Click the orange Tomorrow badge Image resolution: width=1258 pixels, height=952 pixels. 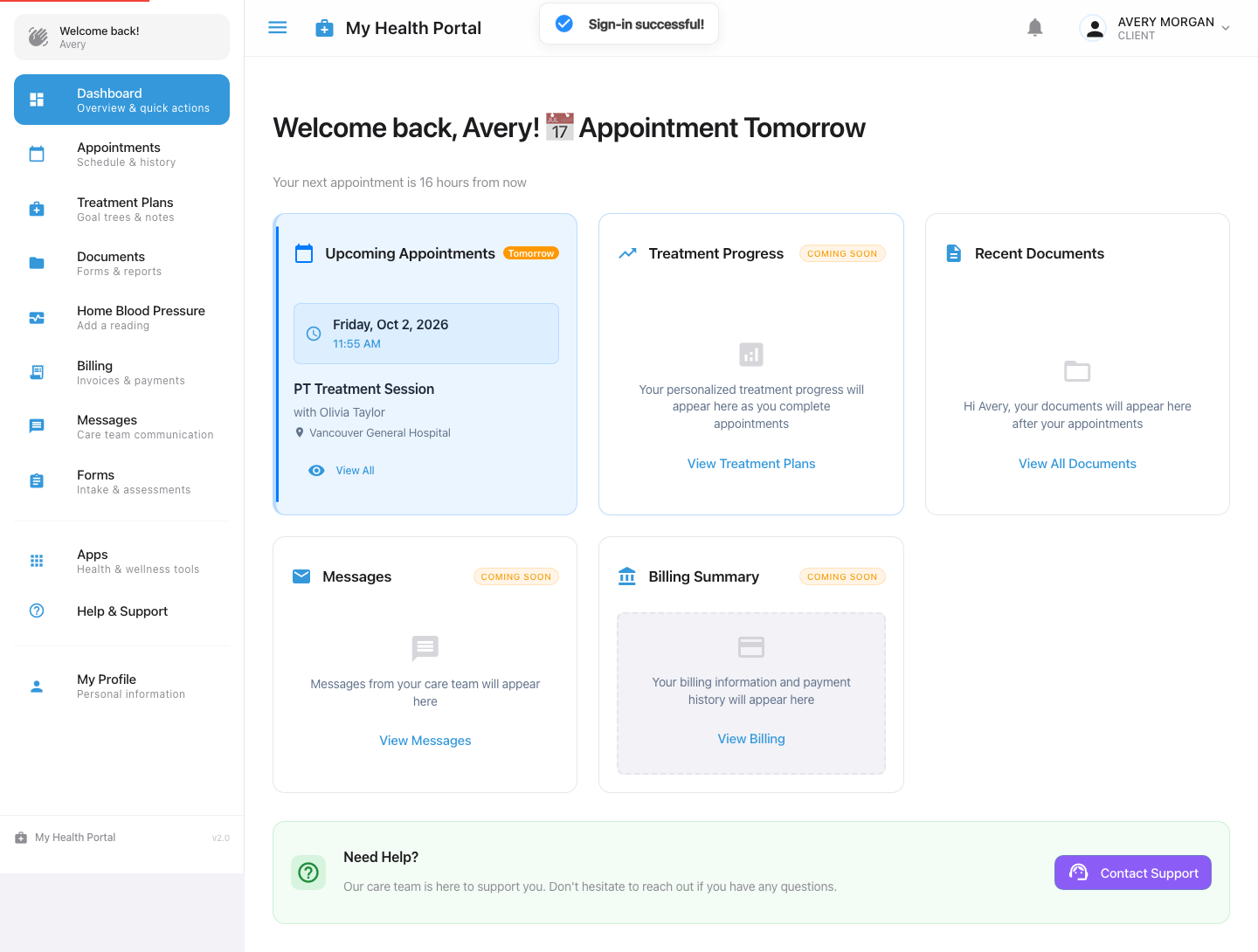pos(531,253)
